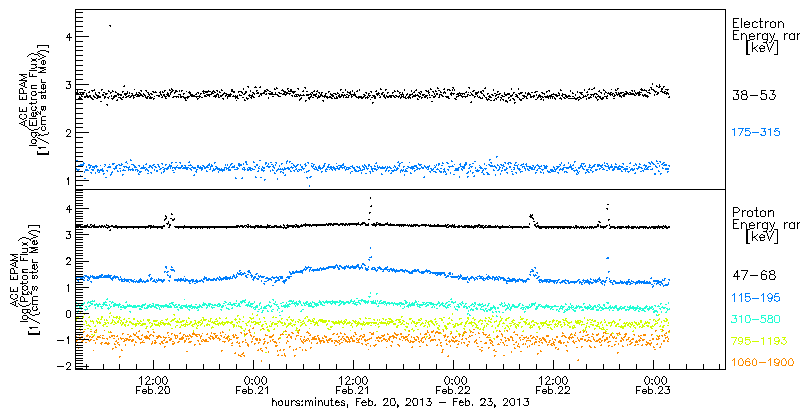Click the "-1" tick on proton panel y-axis
The width and height of the screenshot is (800, 410).
coord(64,340)
